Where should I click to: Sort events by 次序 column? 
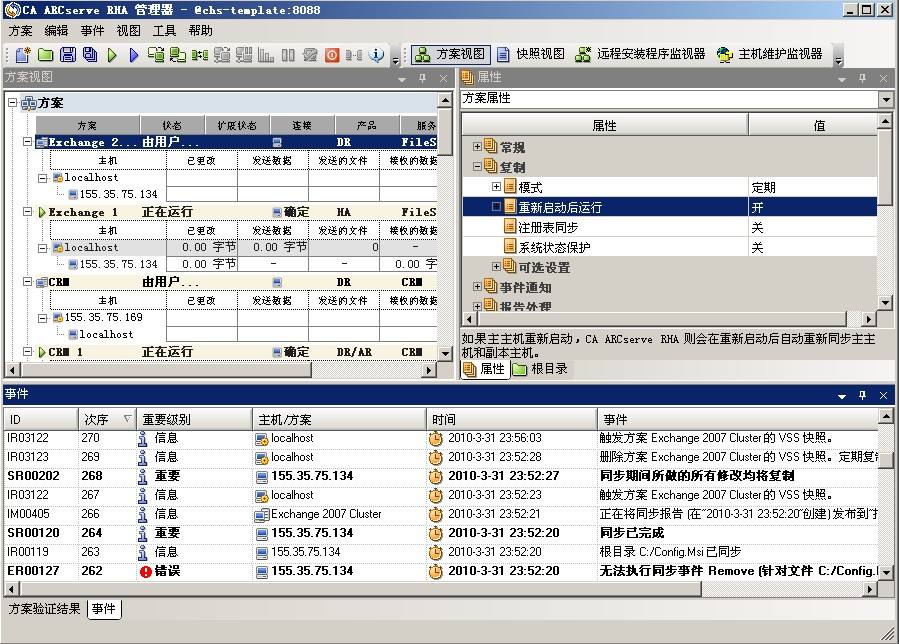pyautogui.click(x=107, y=420)
